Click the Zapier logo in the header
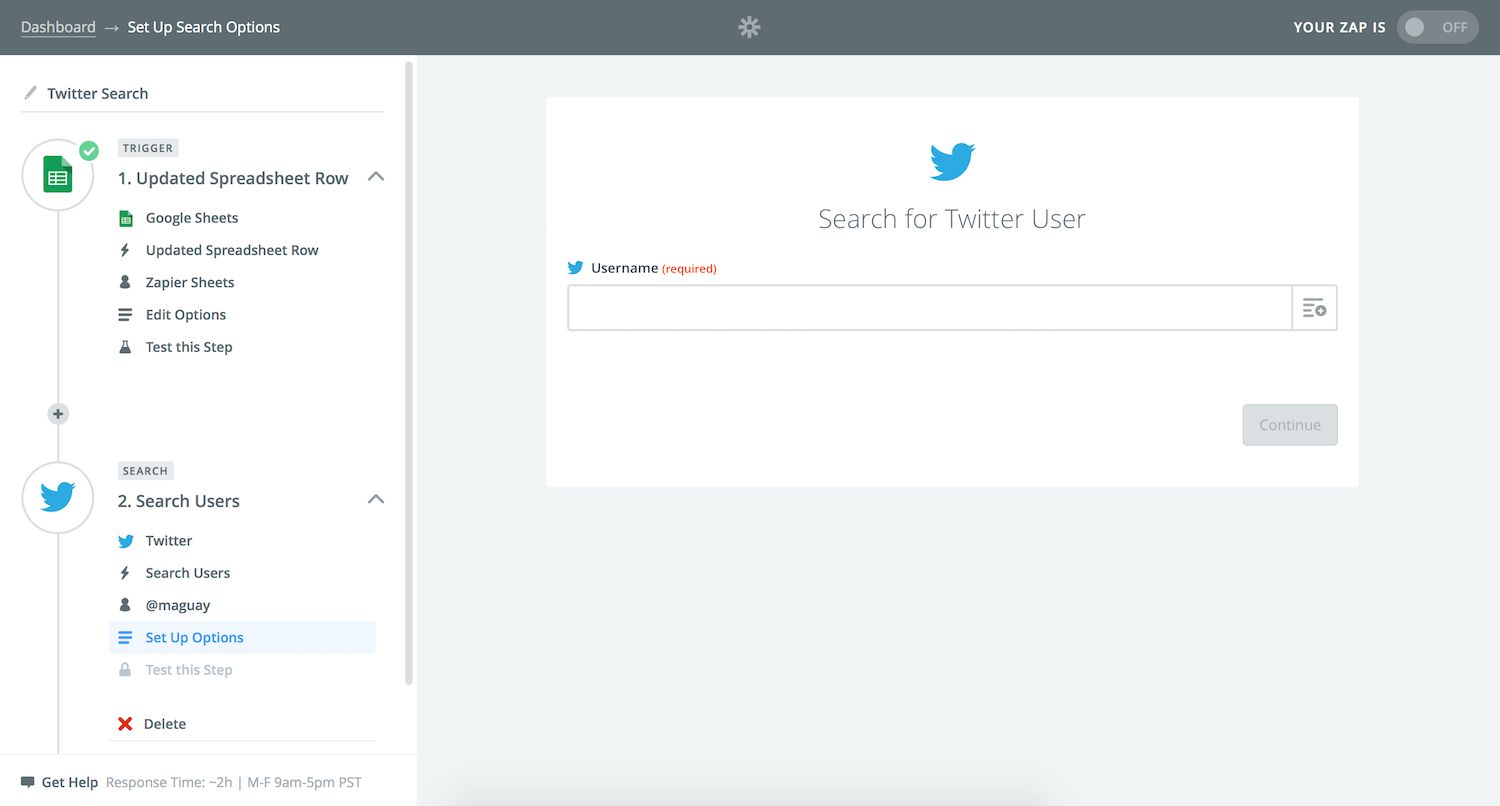The image size is (1500, 806). [x=749, y=27]
